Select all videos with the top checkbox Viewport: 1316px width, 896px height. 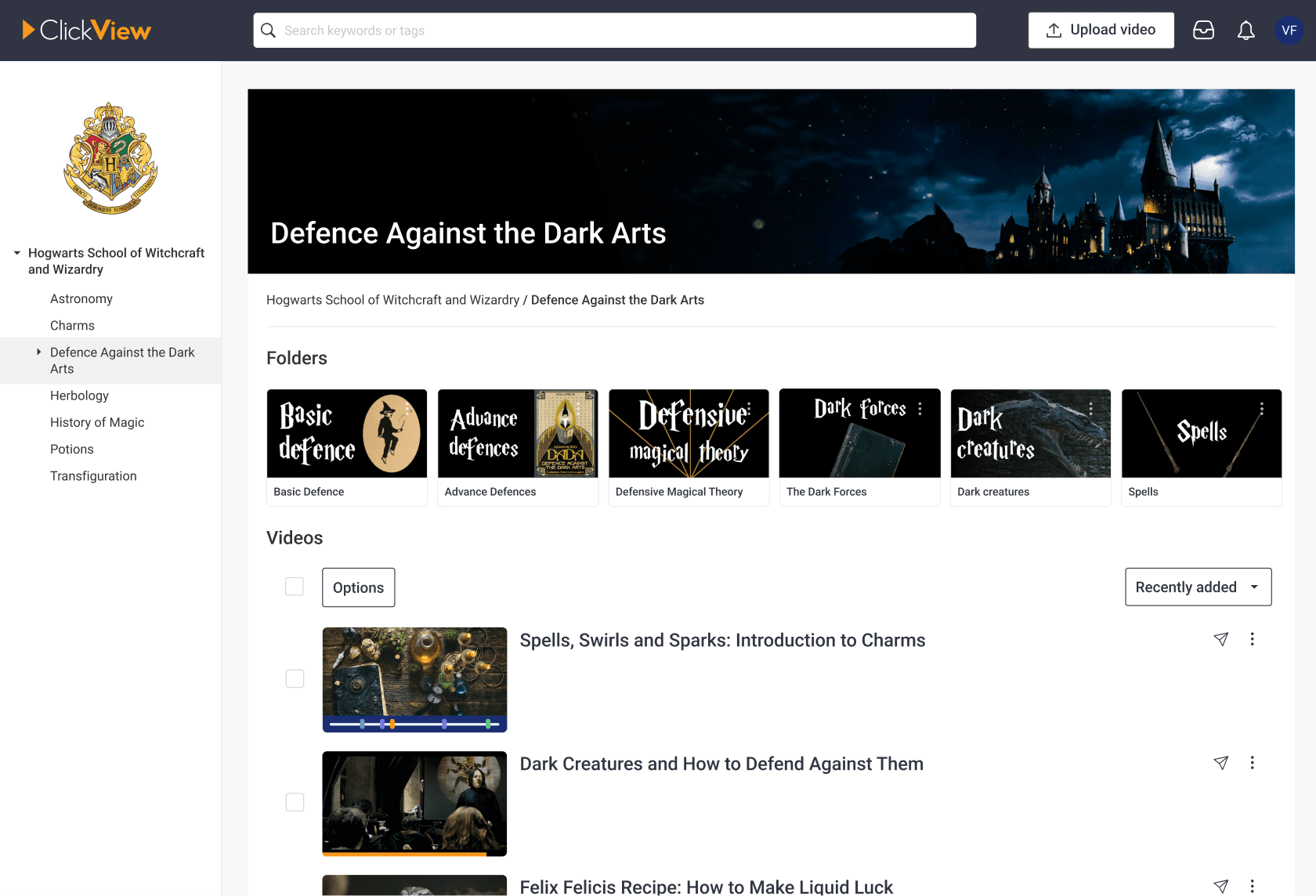[294, 586]
